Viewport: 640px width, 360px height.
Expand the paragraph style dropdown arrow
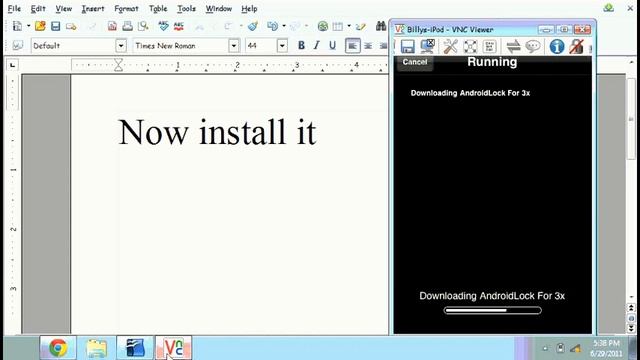click(121, 46)
